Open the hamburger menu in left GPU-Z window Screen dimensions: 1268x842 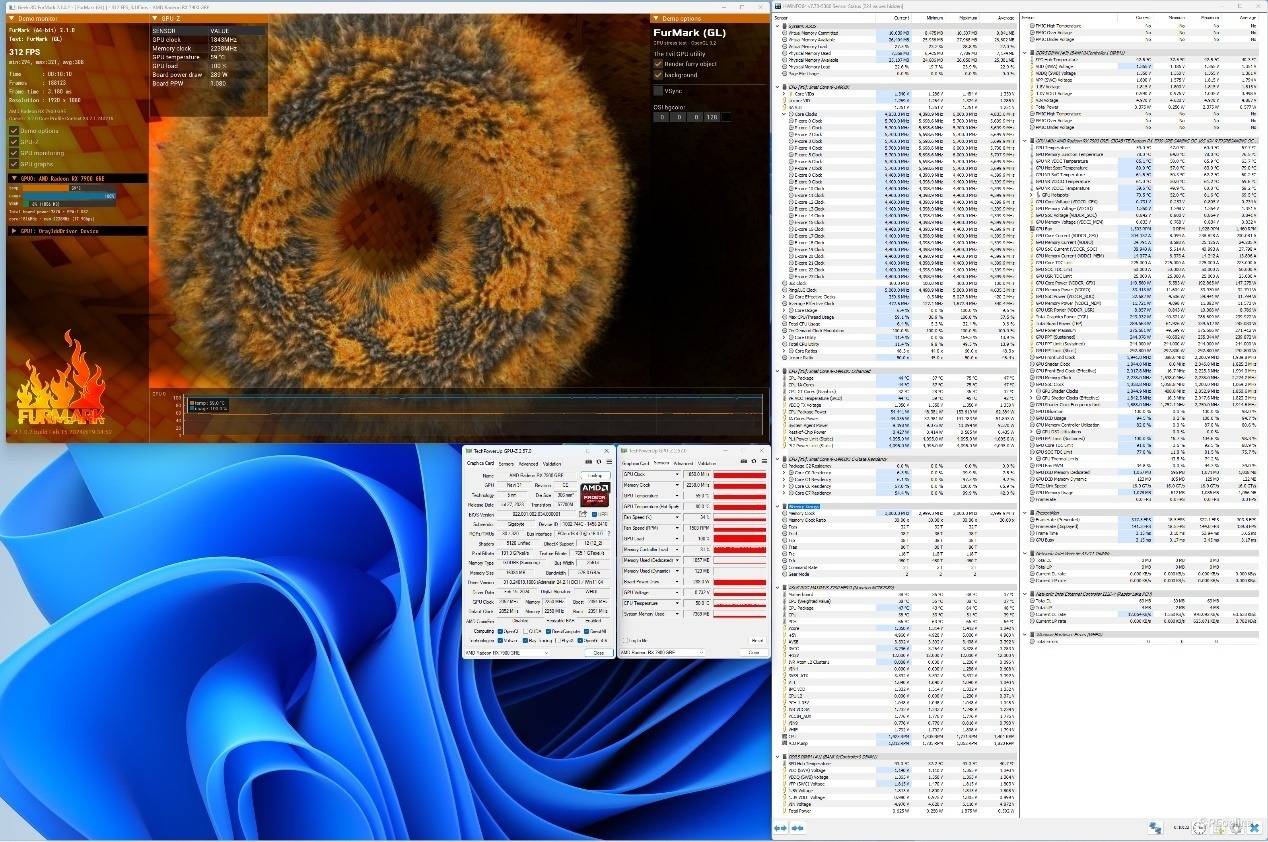tap(609, 462)
